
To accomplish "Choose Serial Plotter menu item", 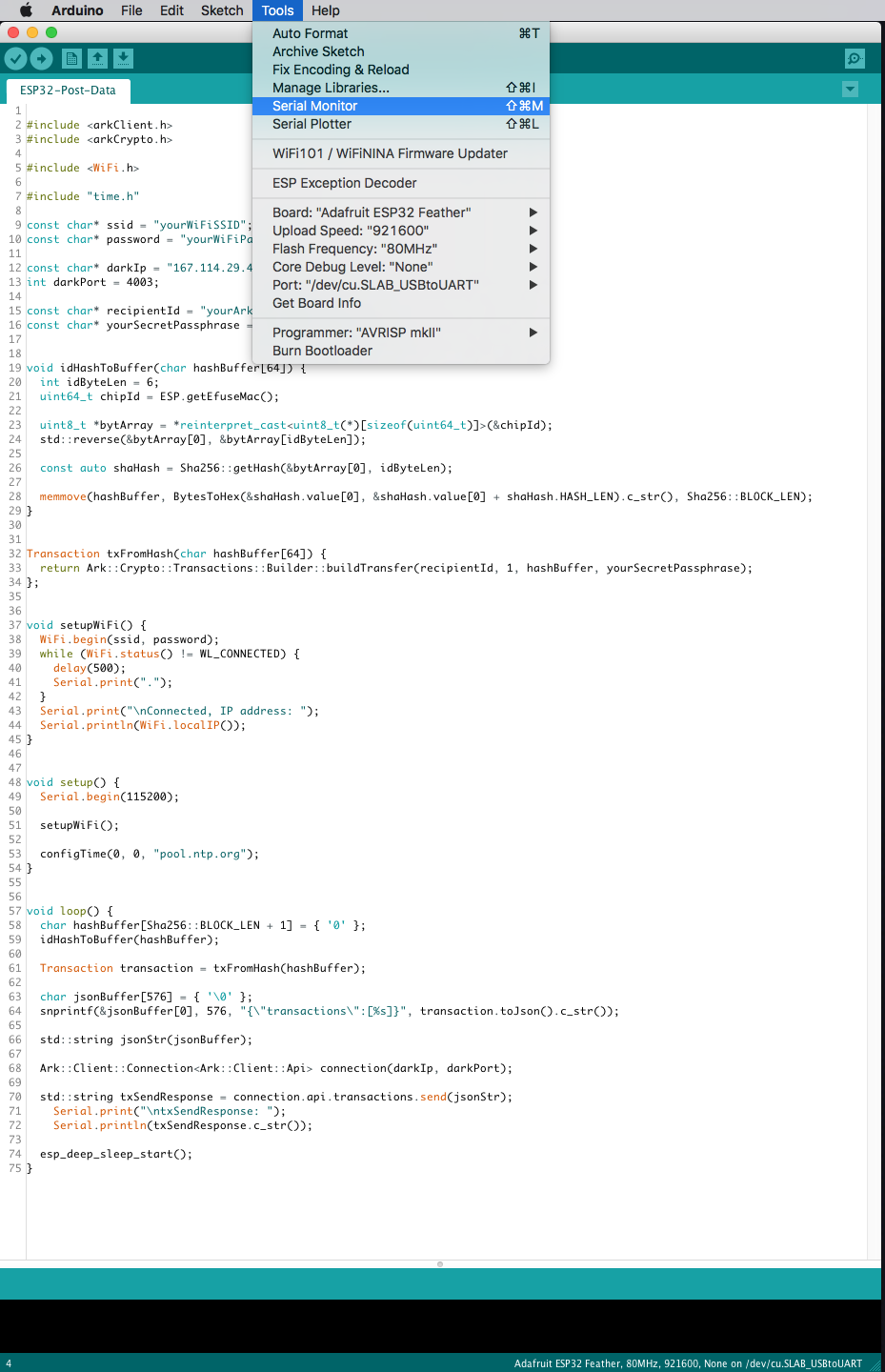I will pyautogui.click(x=312, y=124).
